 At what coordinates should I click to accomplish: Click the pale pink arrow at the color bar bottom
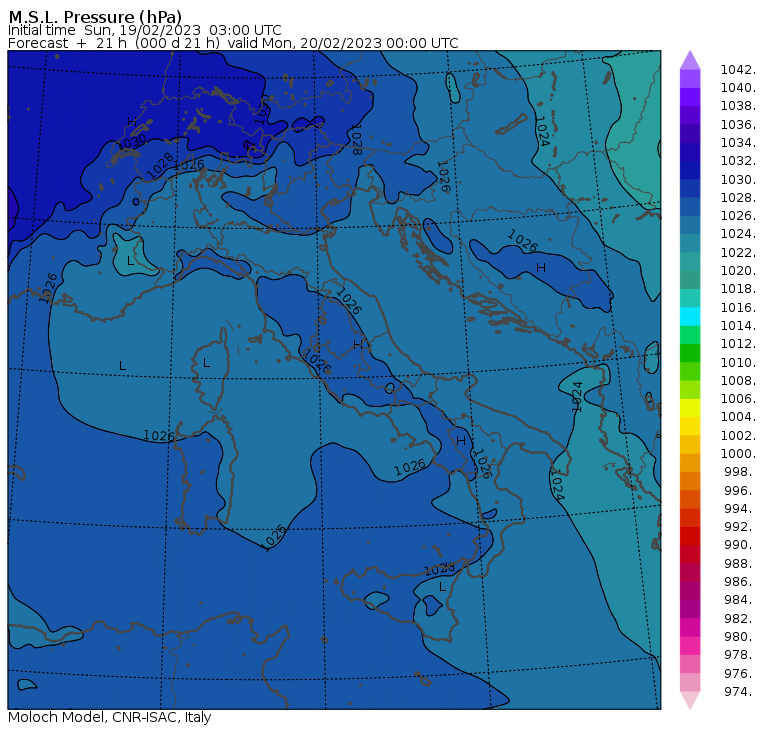690,700
